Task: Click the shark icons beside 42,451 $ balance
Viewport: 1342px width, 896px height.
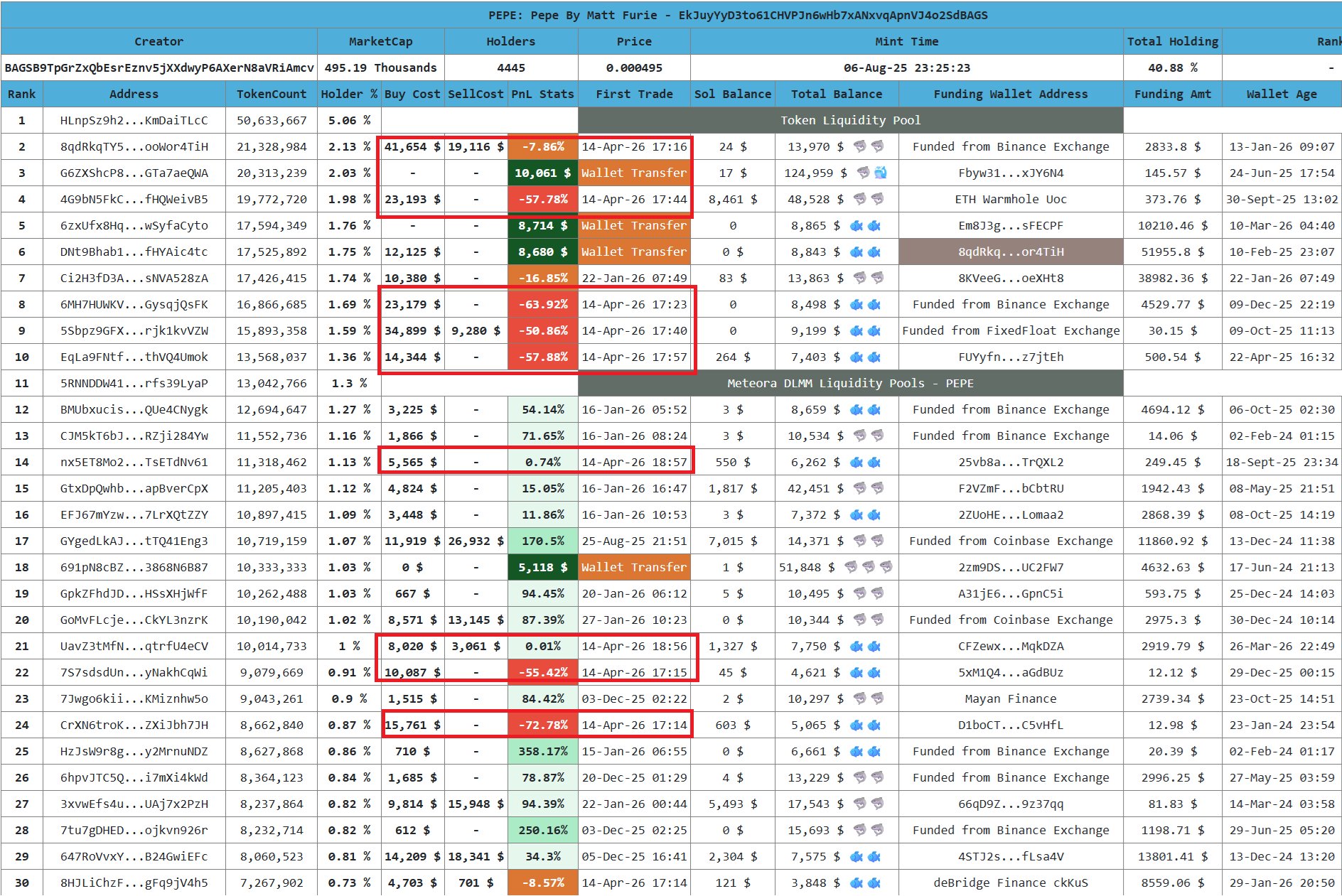Action: click(869, 488)
